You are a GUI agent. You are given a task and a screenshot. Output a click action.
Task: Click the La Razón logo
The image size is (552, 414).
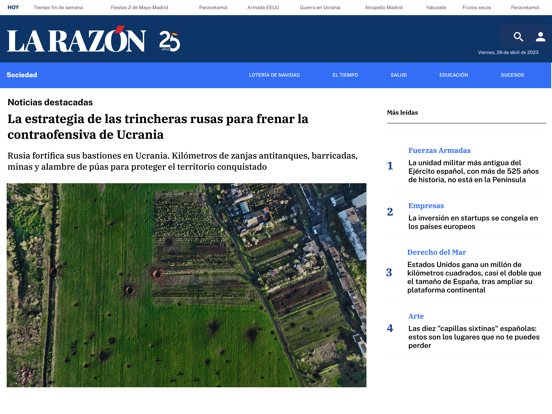(x=76, y=39)
